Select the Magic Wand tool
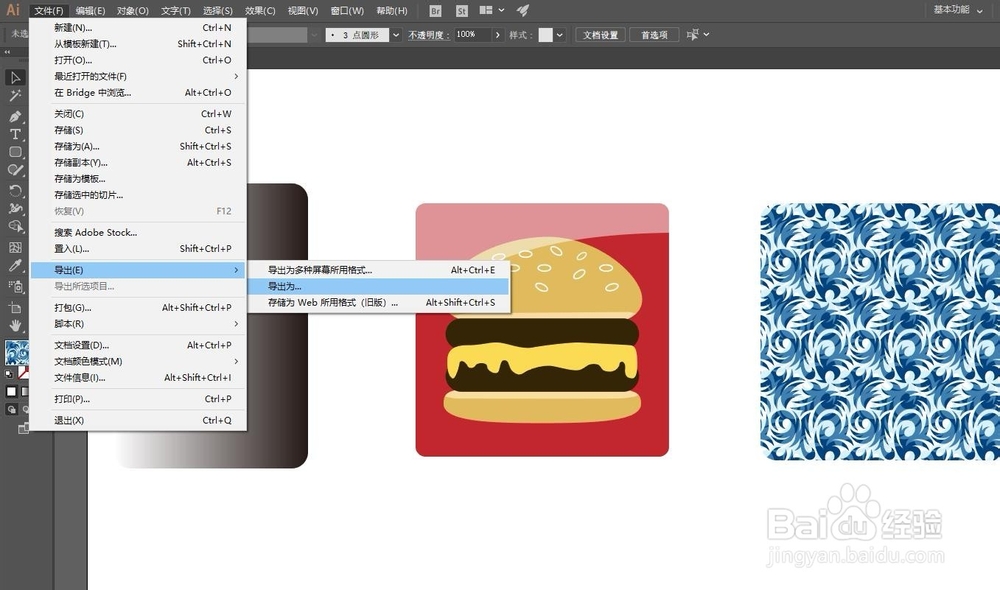The width and height of the screenshot is (1000, 590). tap(15, 96)
